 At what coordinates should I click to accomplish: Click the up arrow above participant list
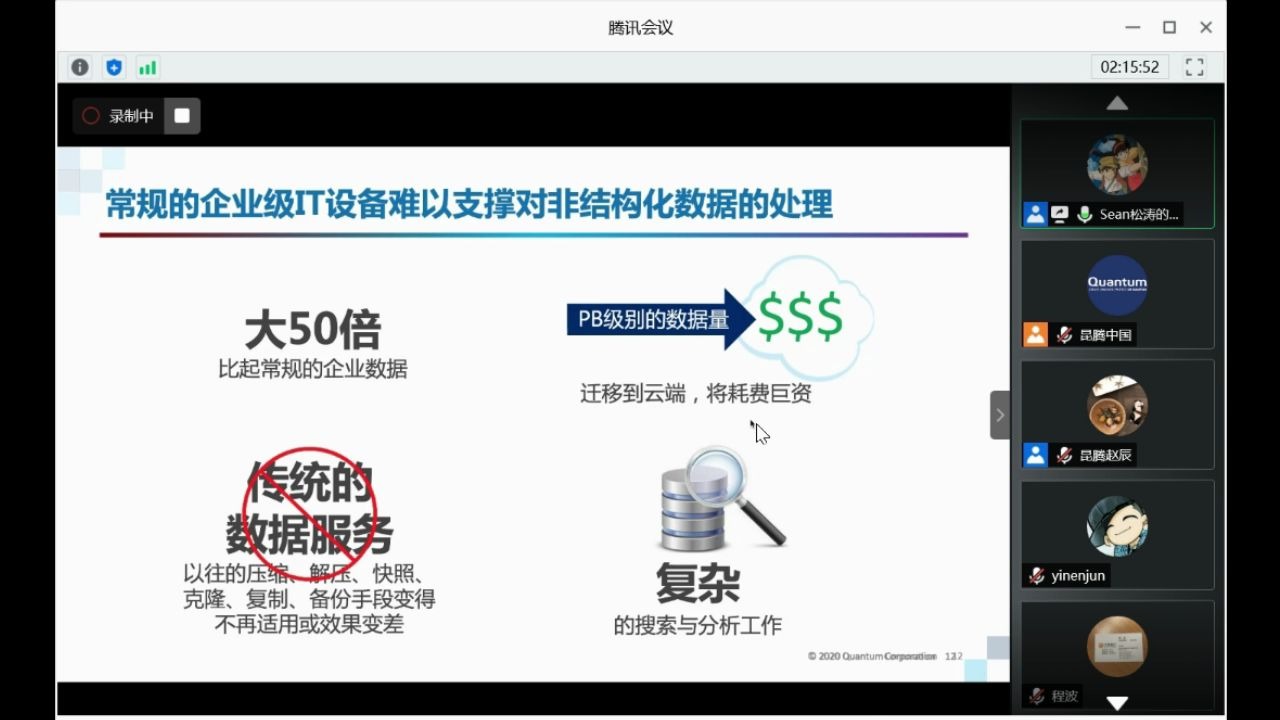click(1116, 102)
